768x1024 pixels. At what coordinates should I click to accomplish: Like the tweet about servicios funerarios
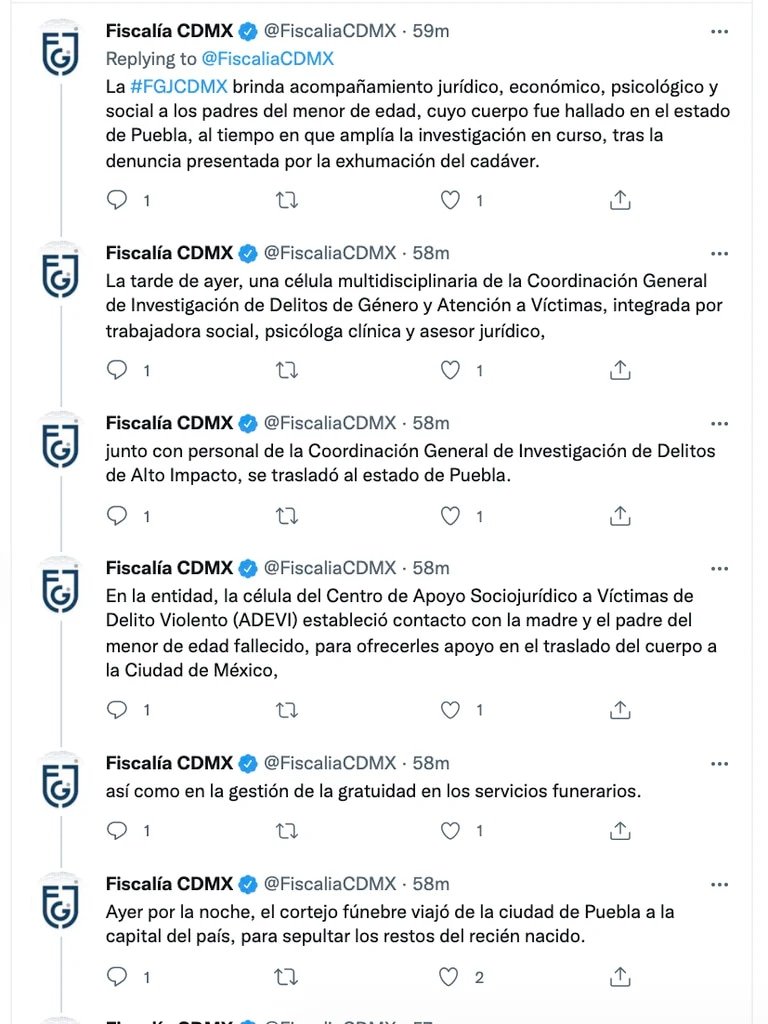tap(451, 831)
